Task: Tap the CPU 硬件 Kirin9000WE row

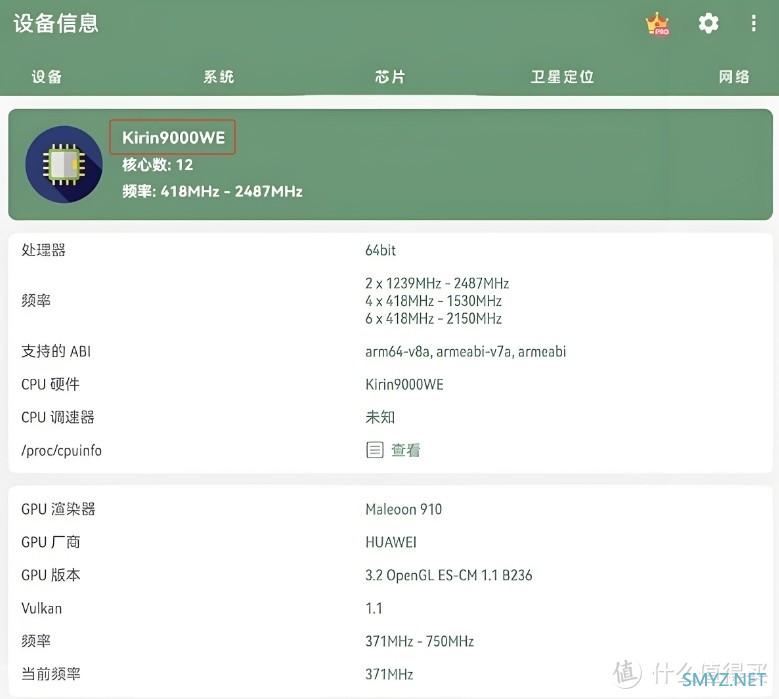Action: pos(390,384)
